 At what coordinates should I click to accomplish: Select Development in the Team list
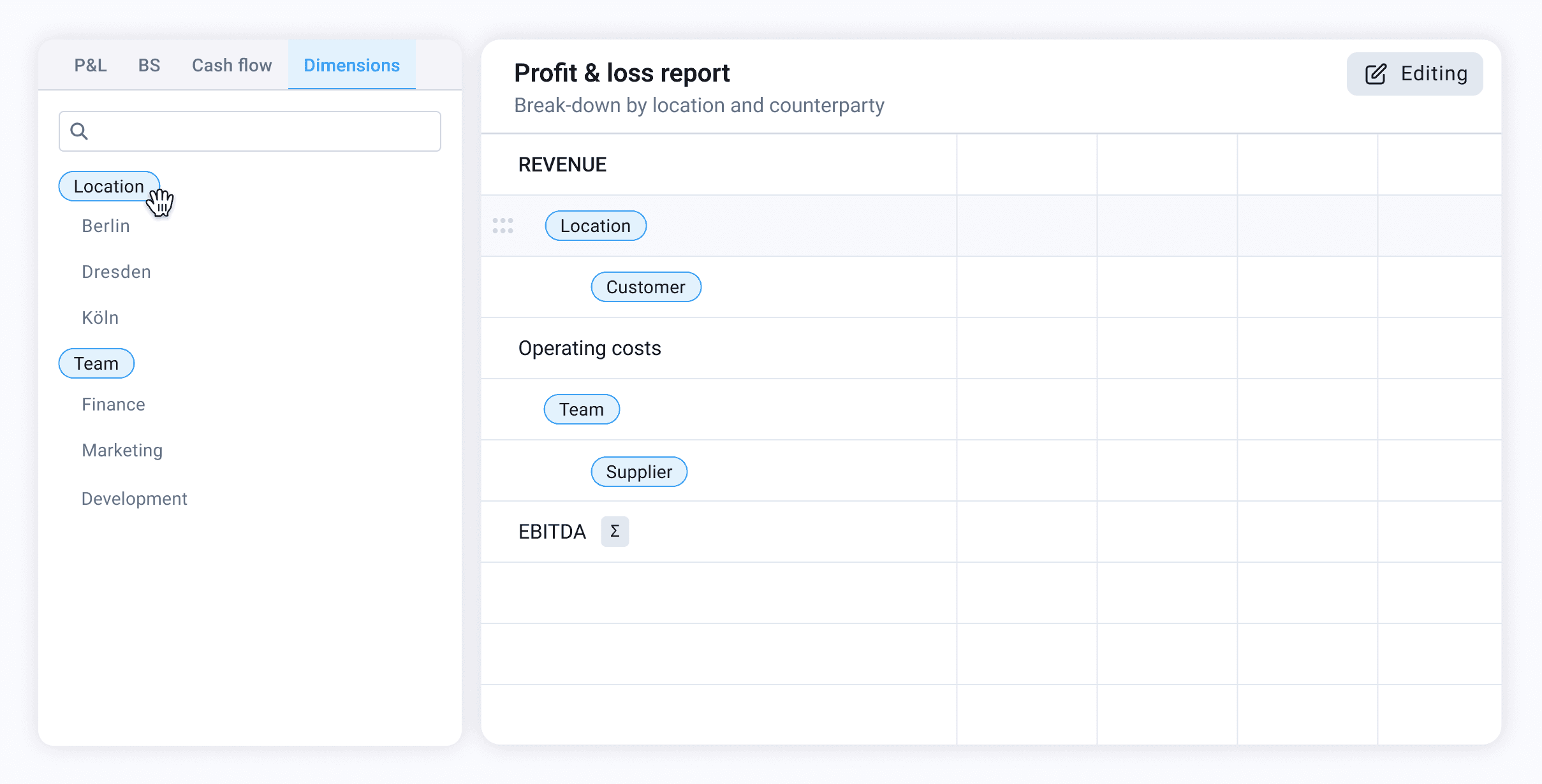(134, 498)
